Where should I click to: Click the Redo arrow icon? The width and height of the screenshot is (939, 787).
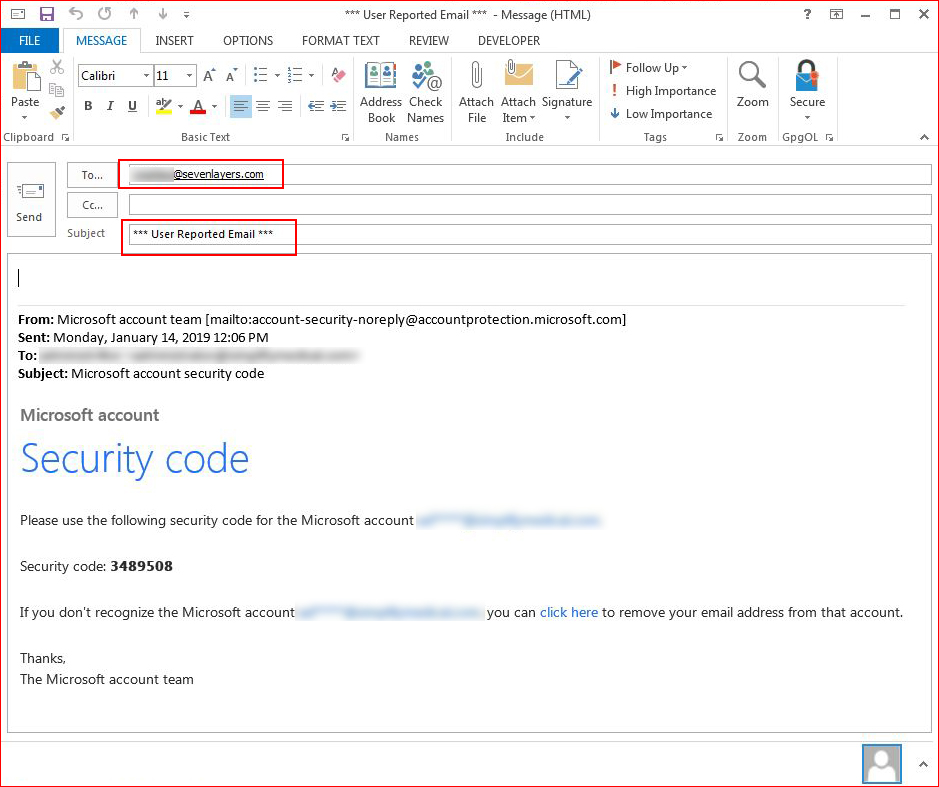pos(104,14)
